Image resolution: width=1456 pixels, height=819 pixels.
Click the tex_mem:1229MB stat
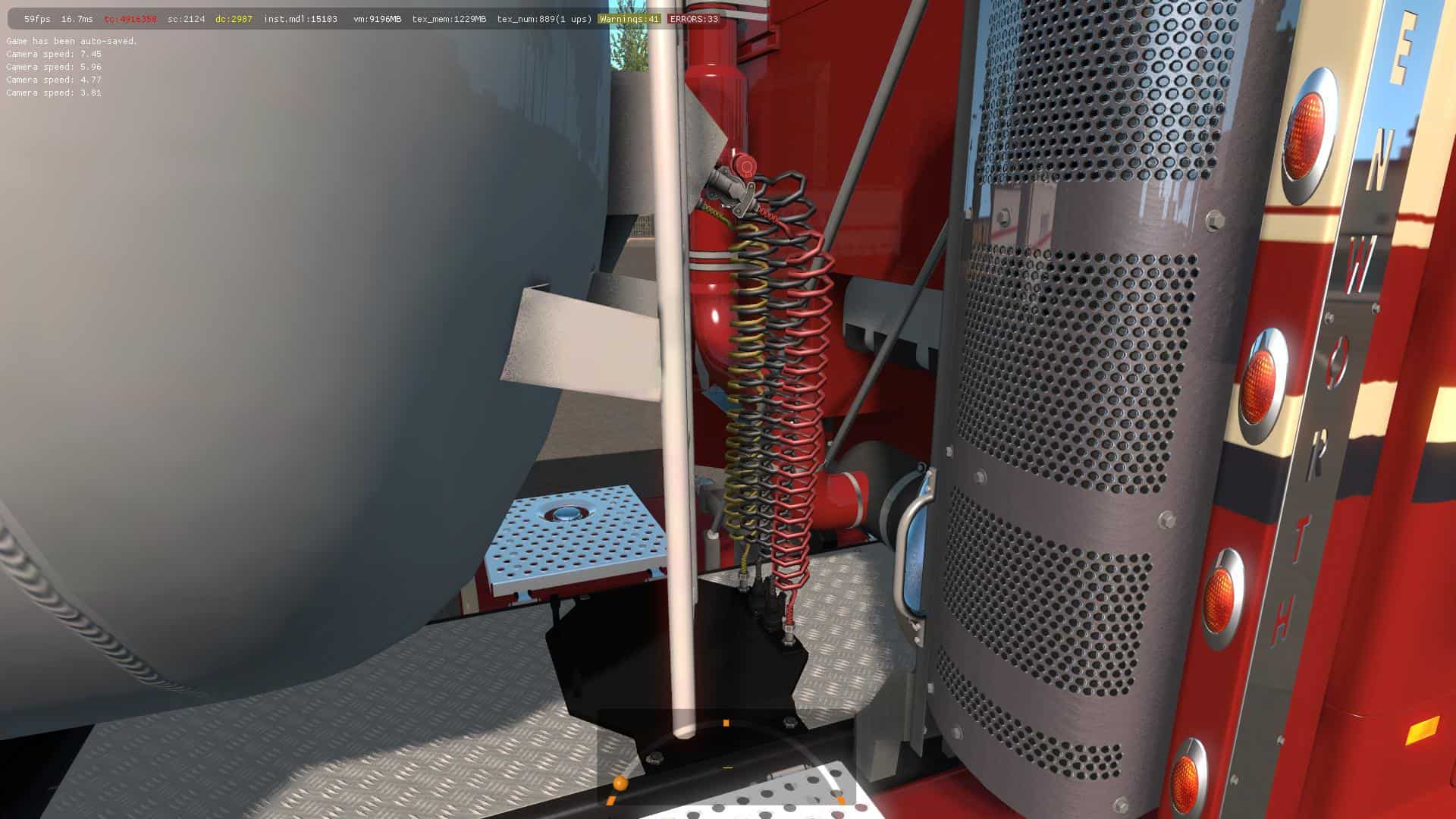pos(449,19)
